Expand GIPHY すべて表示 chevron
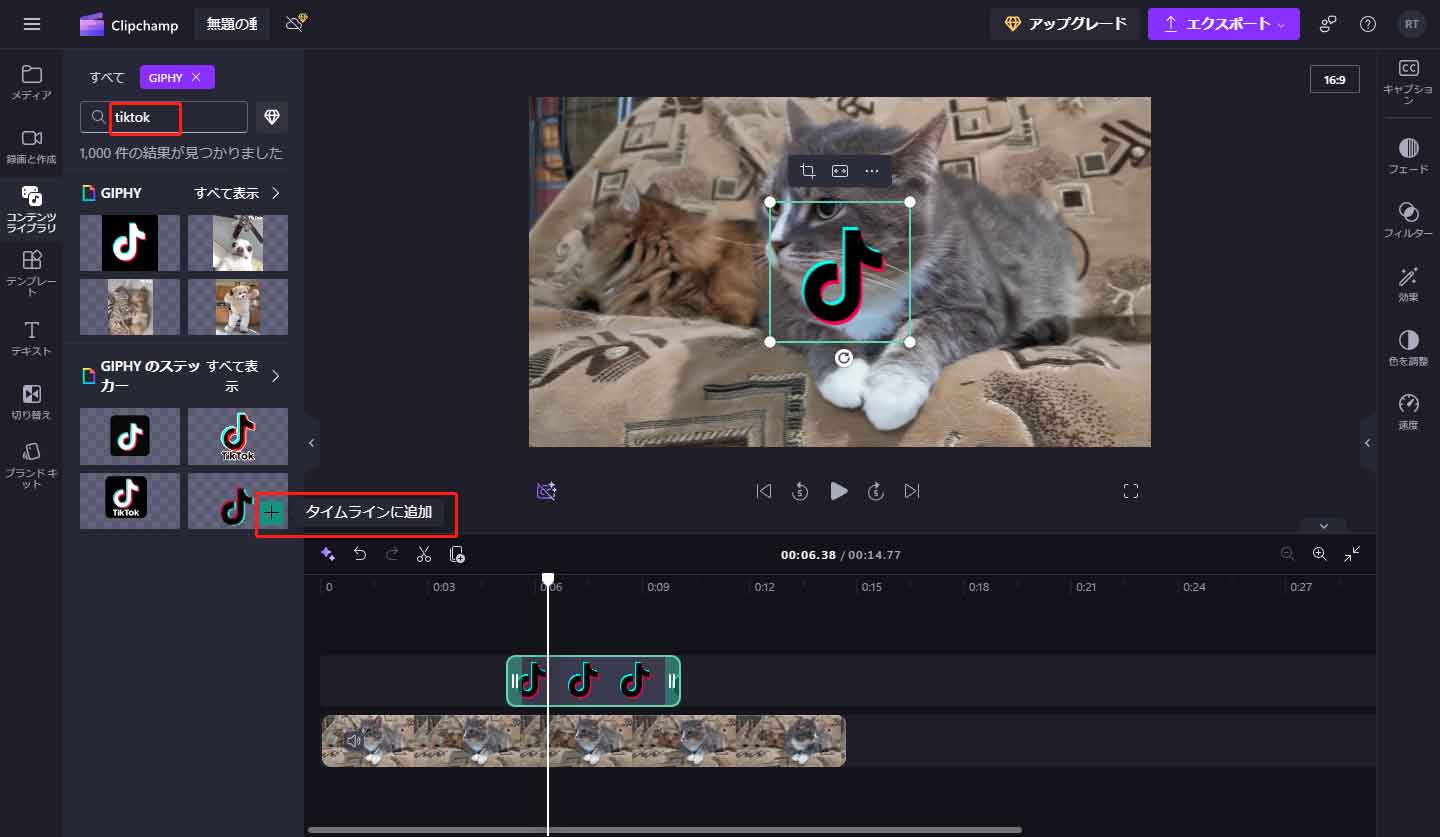This screenshot has width=1440, height=837. 276,193
